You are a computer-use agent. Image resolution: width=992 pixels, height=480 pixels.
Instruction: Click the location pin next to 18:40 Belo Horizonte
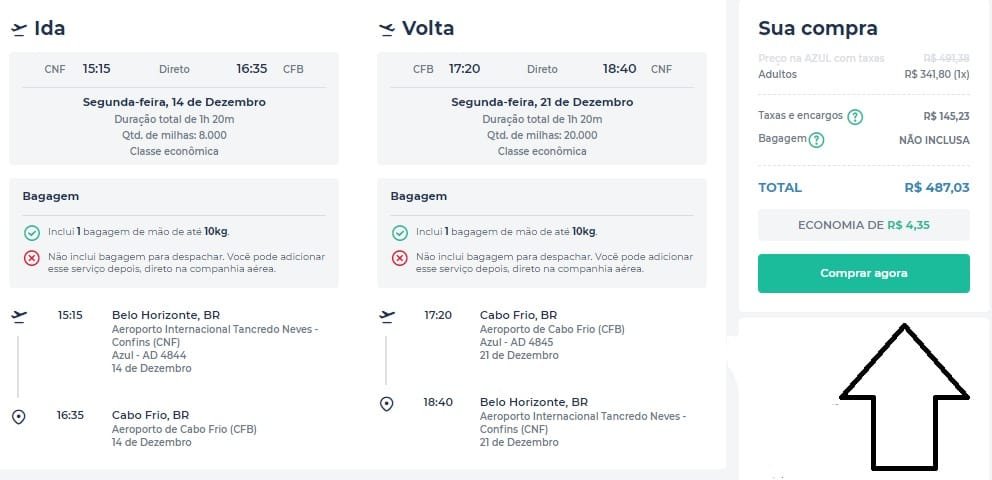pyautogui.click(x=387, y=403)
